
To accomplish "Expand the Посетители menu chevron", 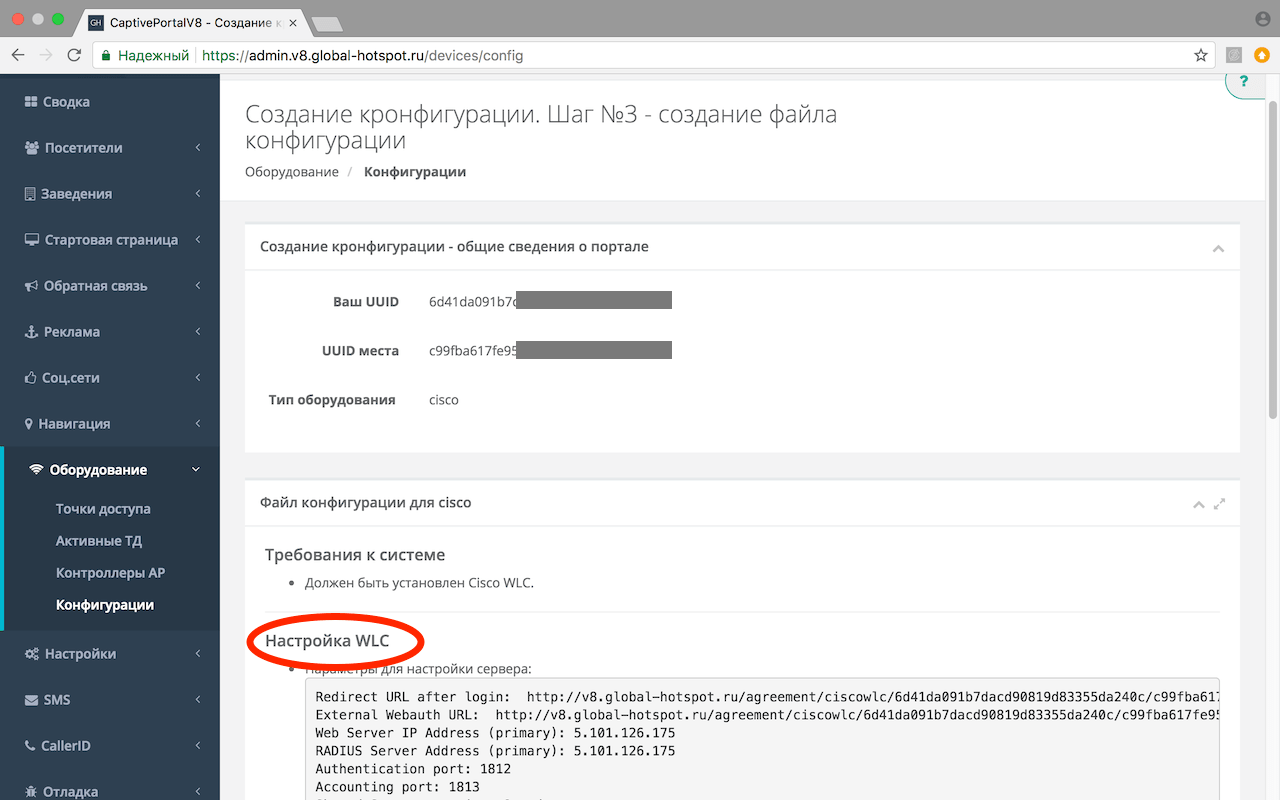I will (198, 148).
